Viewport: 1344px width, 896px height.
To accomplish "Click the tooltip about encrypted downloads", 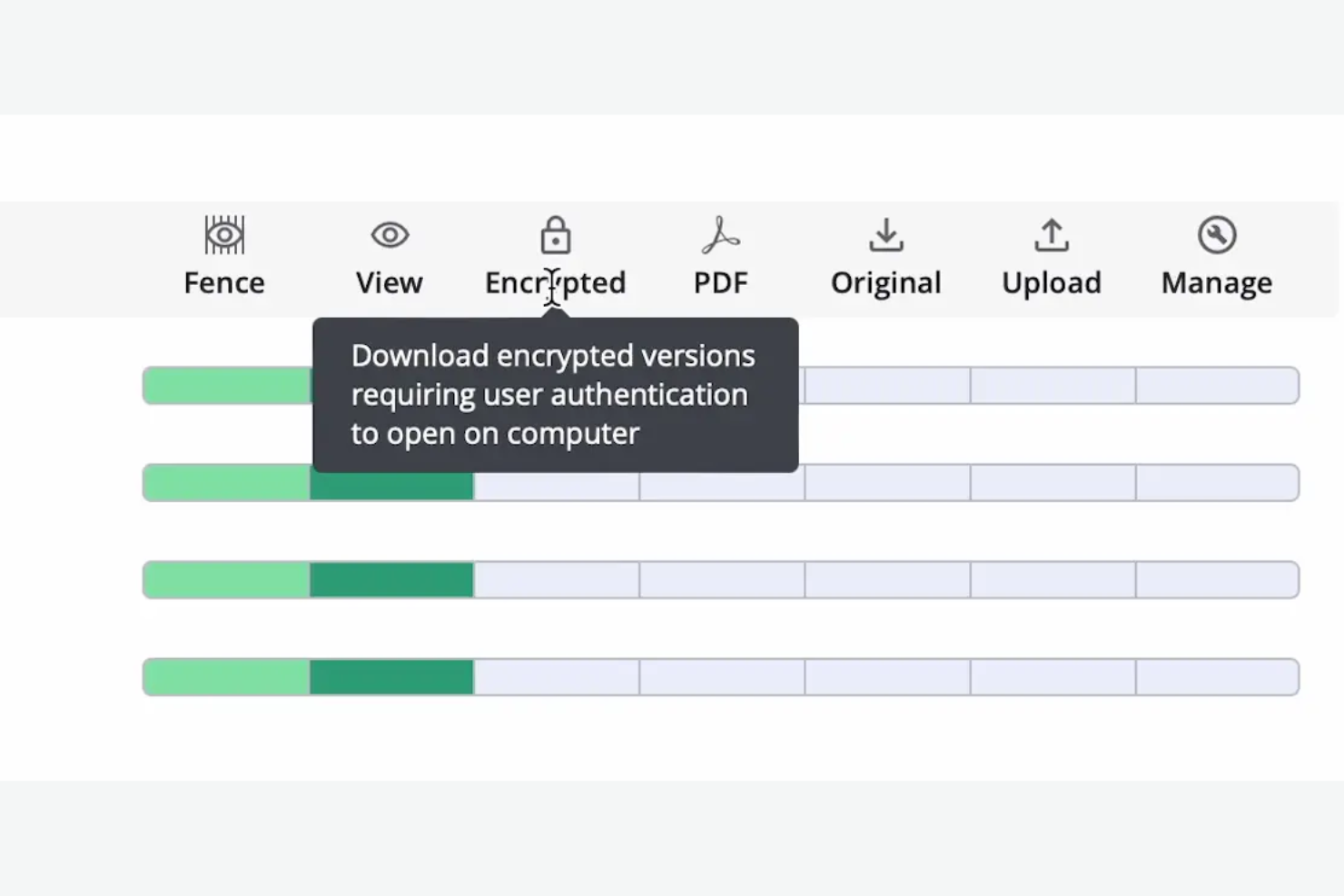I will click(x=554, y=394).
